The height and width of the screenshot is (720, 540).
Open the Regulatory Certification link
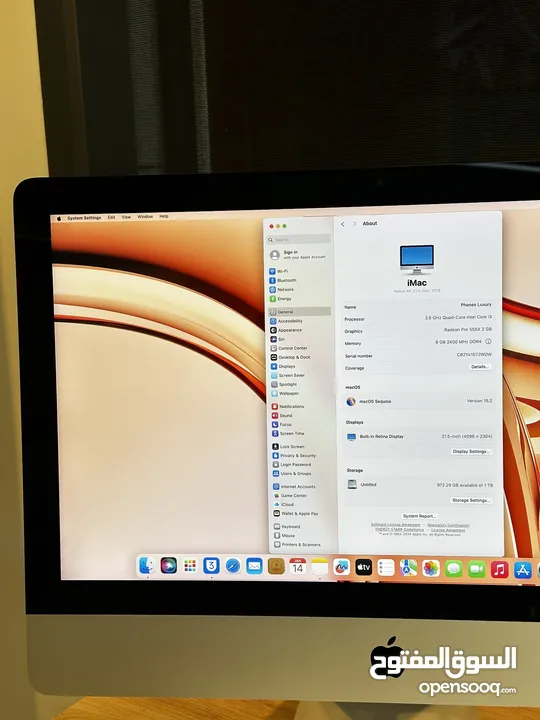coord(449,525)
